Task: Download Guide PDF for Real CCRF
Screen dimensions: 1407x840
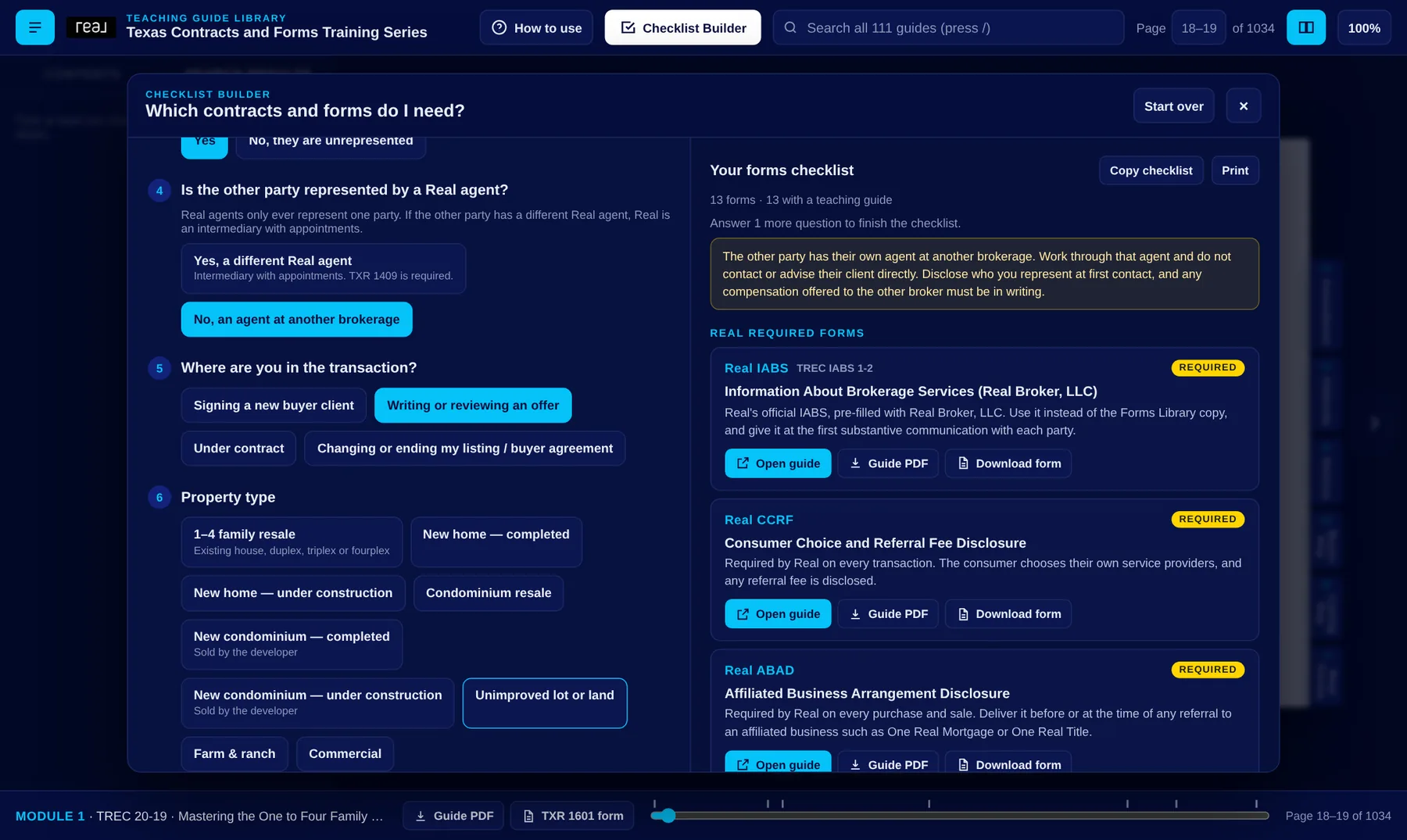Action: click(x=888, y=614)
